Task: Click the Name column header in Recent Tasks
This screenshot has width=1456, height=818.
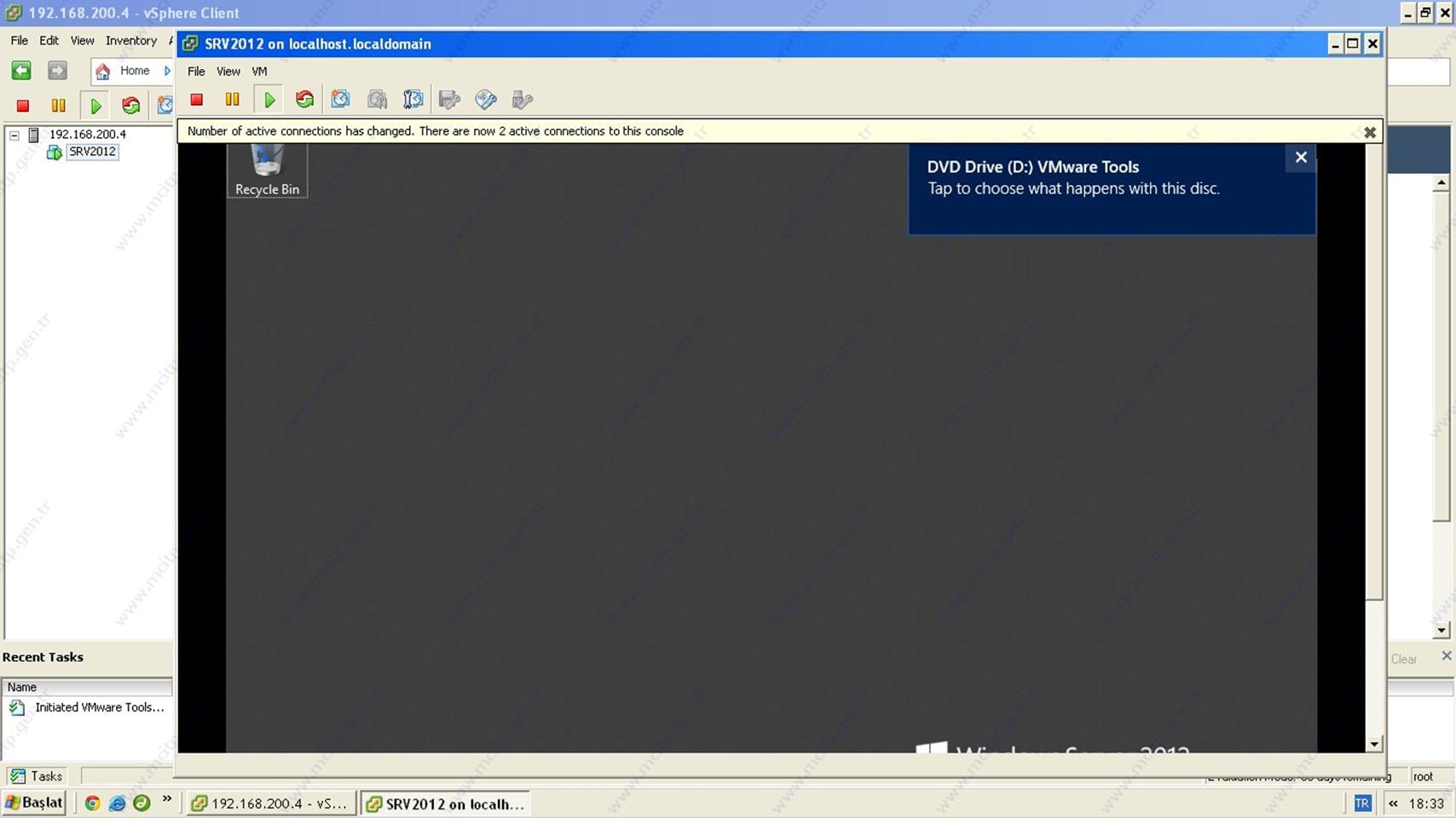Action: 87,688
